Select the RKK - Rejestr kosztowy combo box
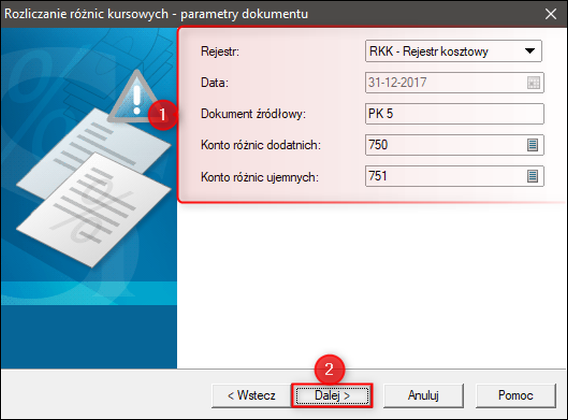 point(453,51)
